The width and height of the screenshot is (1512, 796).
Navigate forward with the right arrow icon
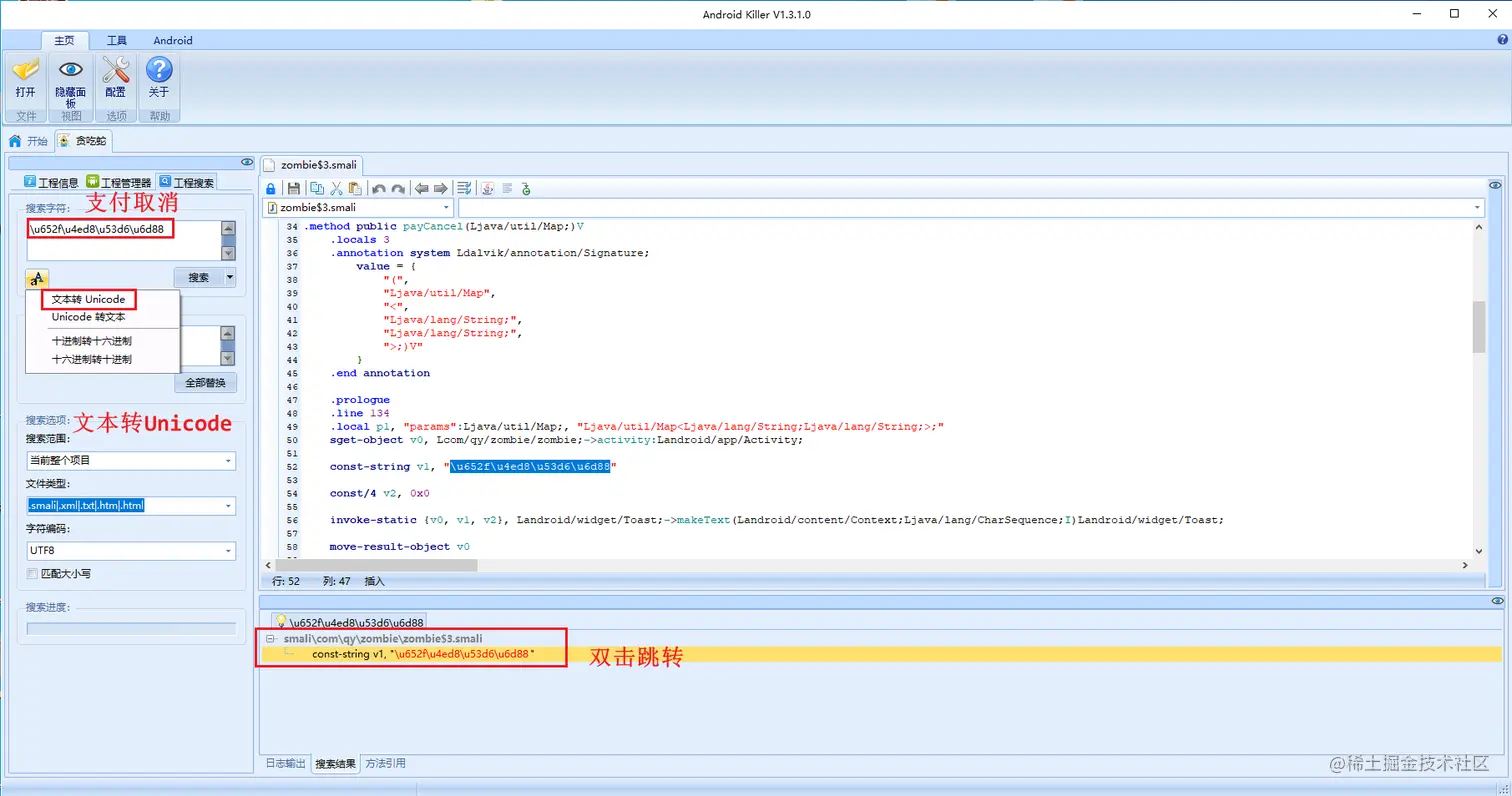[440, 188]
